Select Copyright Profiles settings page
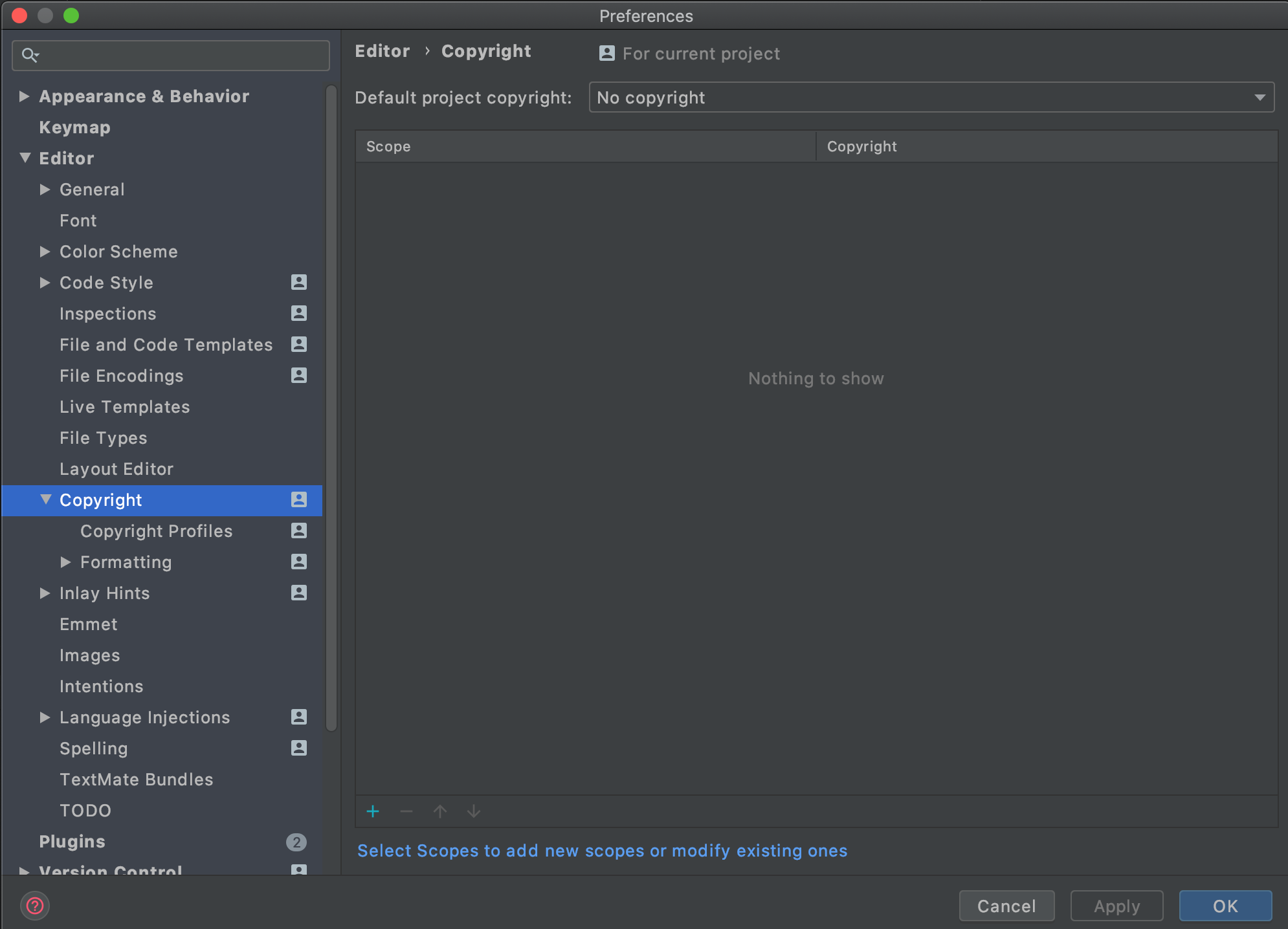 pos(156,531)
